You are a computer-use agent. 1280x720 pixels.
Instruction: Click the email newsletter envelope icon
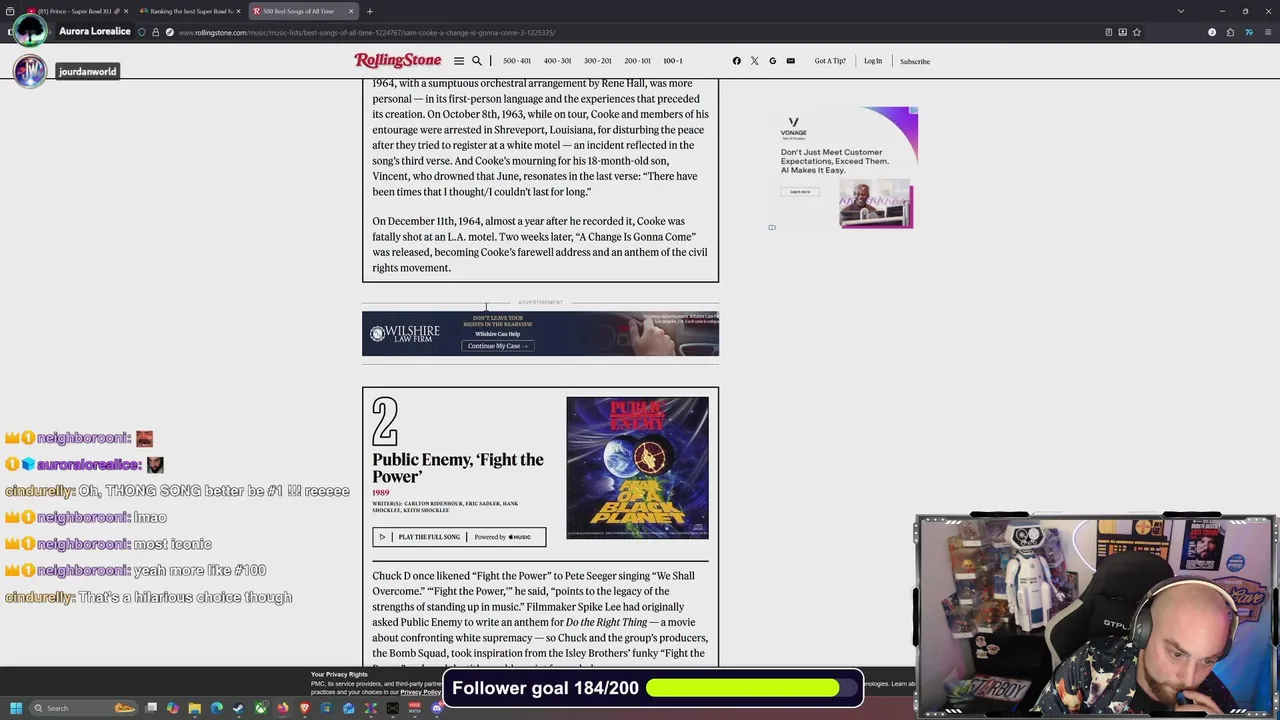click(x=790, y=61)
